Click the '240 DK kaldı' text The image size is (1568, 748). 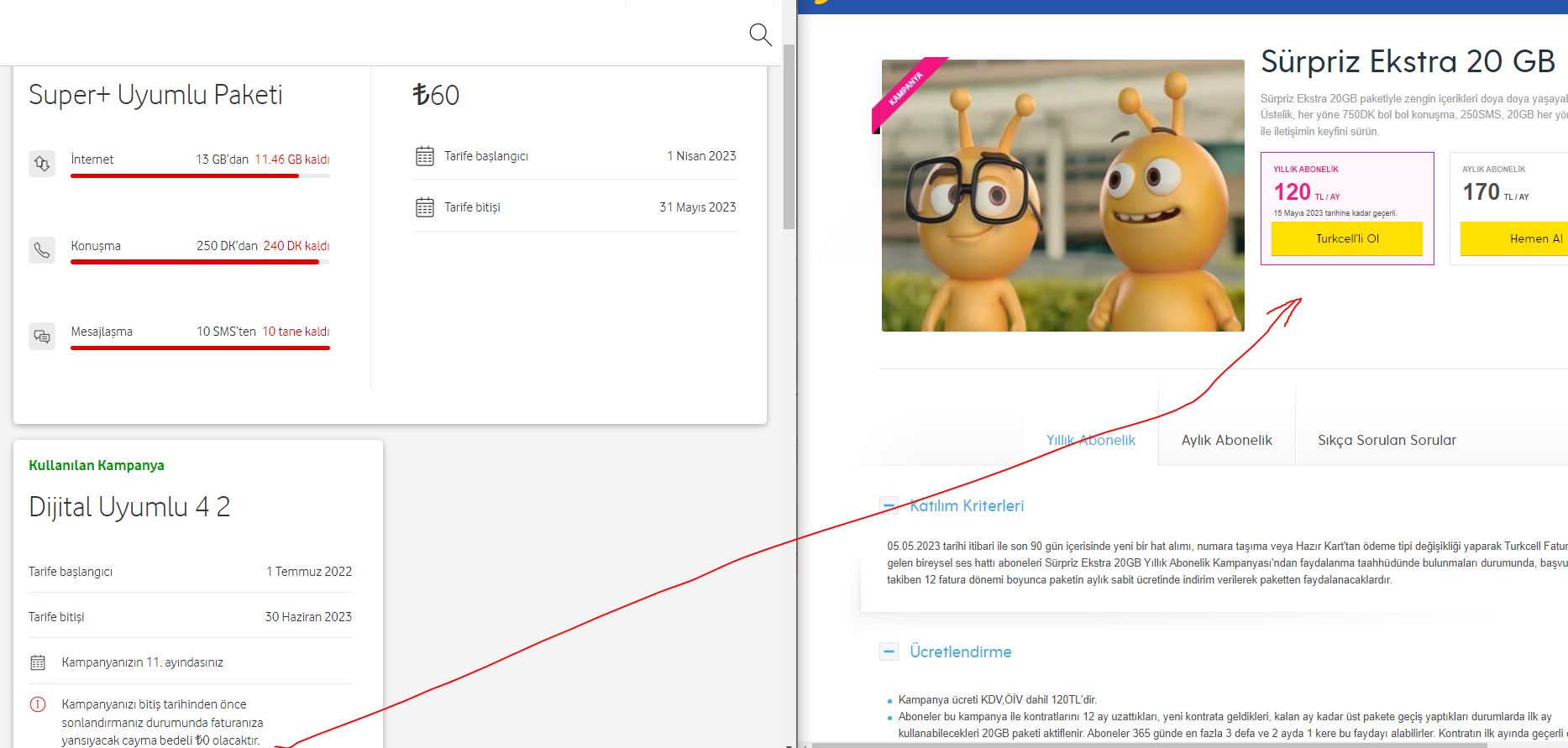tap(296, 246)
